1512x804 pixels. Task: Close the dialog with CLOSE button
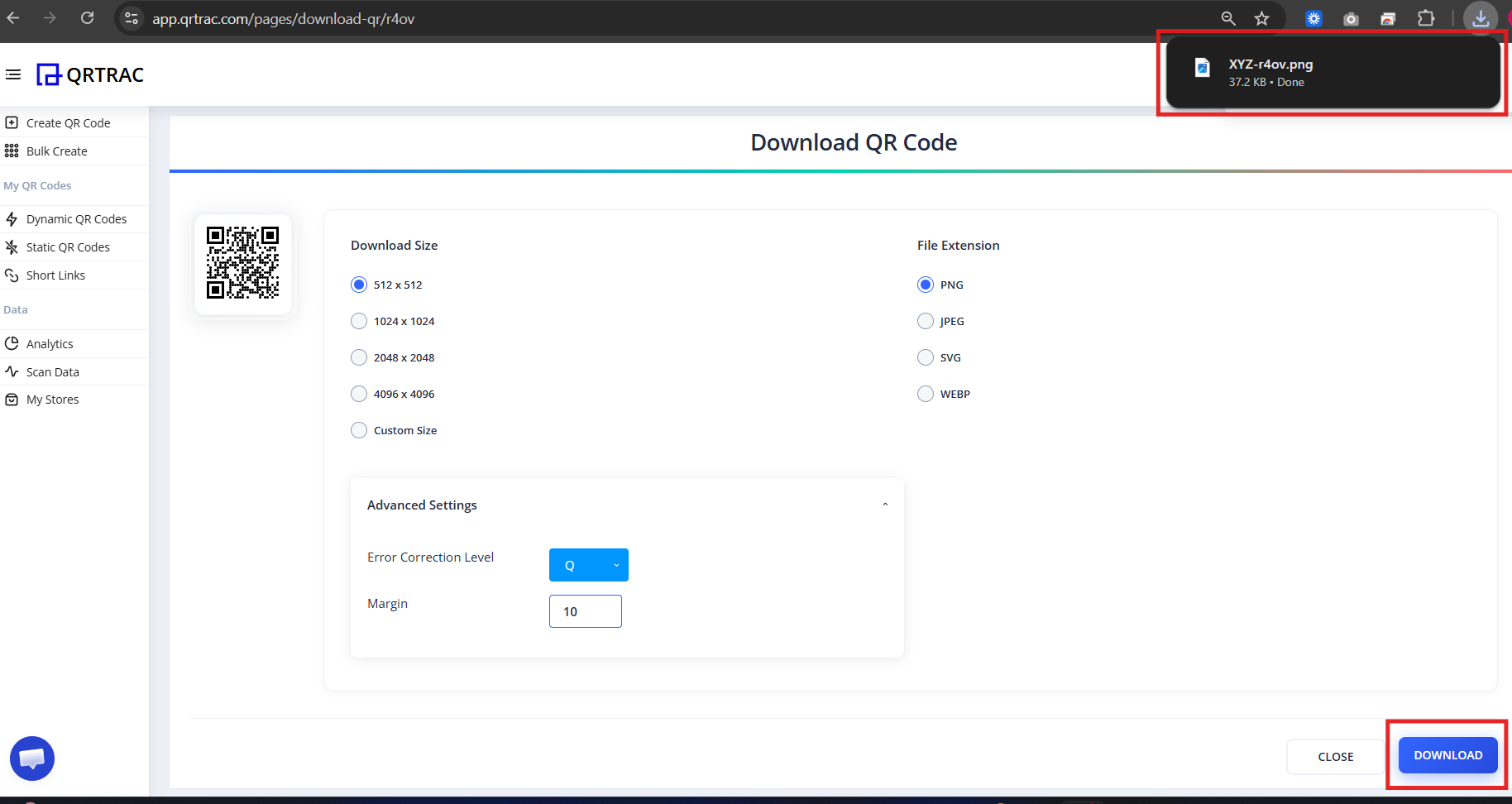coord(1336,756)
